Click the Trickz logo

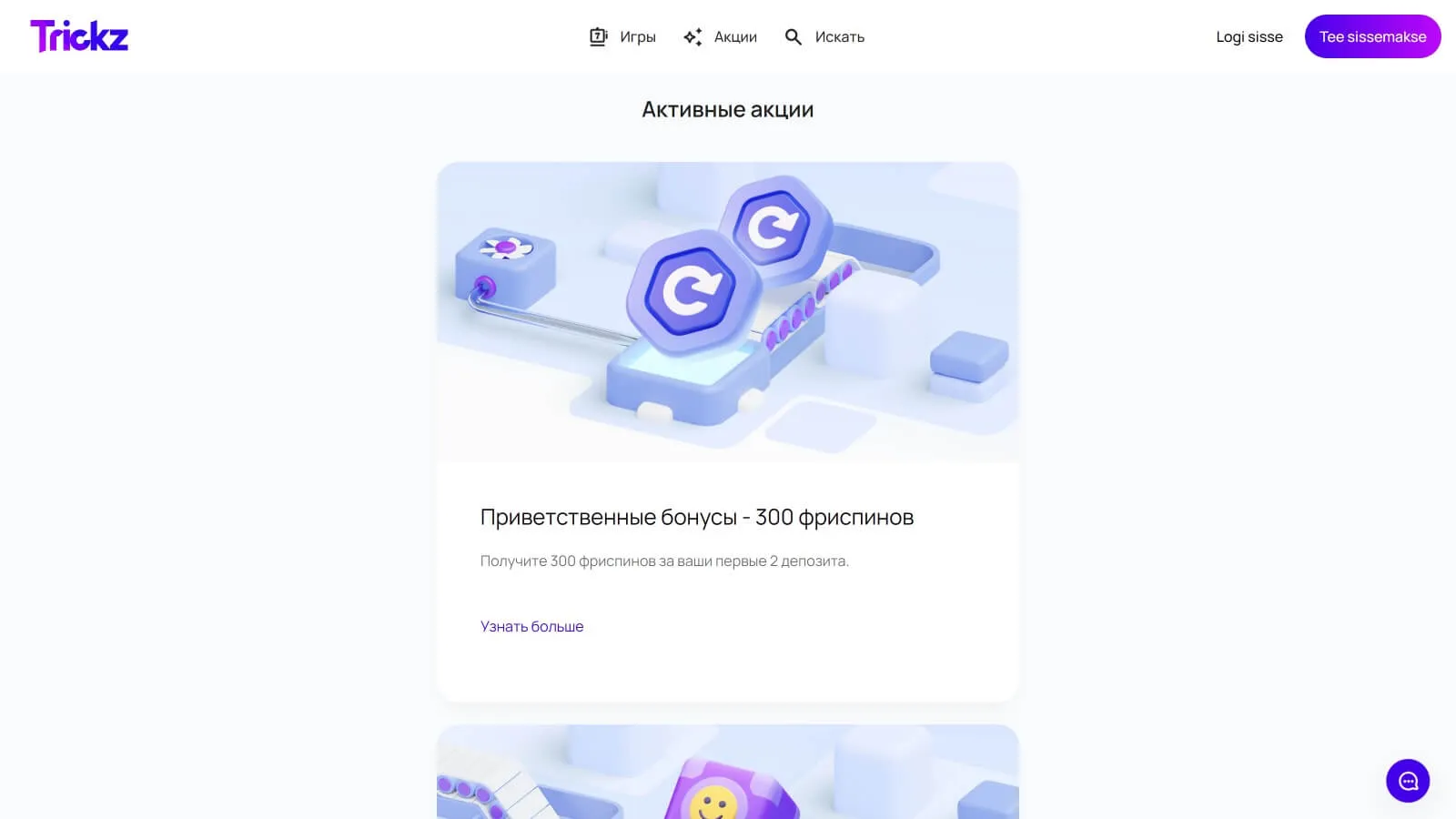coord(79,36)
